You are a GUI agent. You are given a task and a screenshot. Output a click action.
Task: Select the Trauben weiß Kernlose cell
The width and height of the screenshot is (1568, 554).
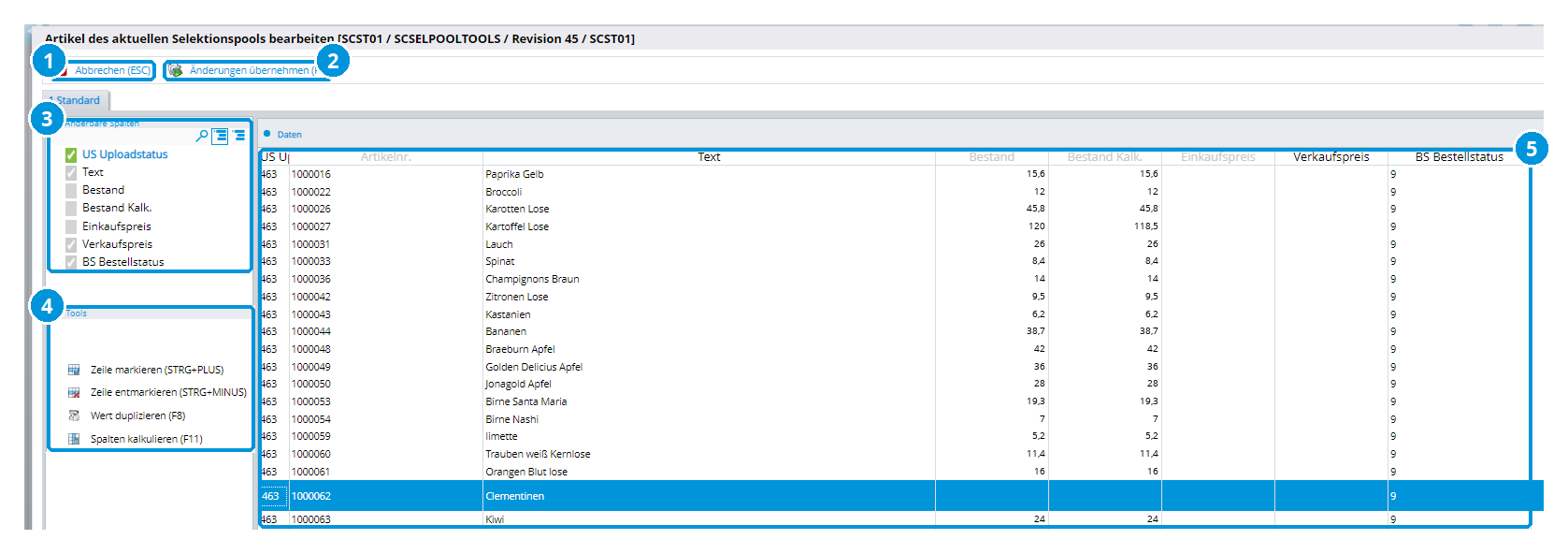click(538, 454)
